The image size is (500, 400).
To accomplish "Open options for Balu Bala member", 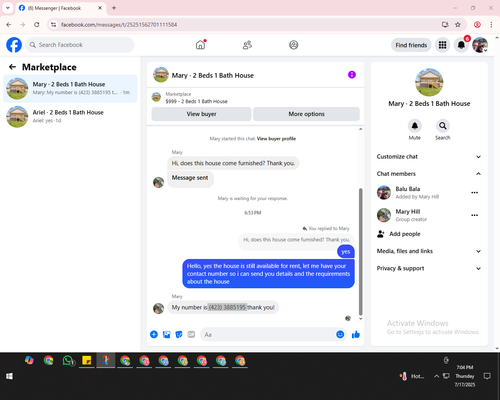I will click(x=475, y=193).
